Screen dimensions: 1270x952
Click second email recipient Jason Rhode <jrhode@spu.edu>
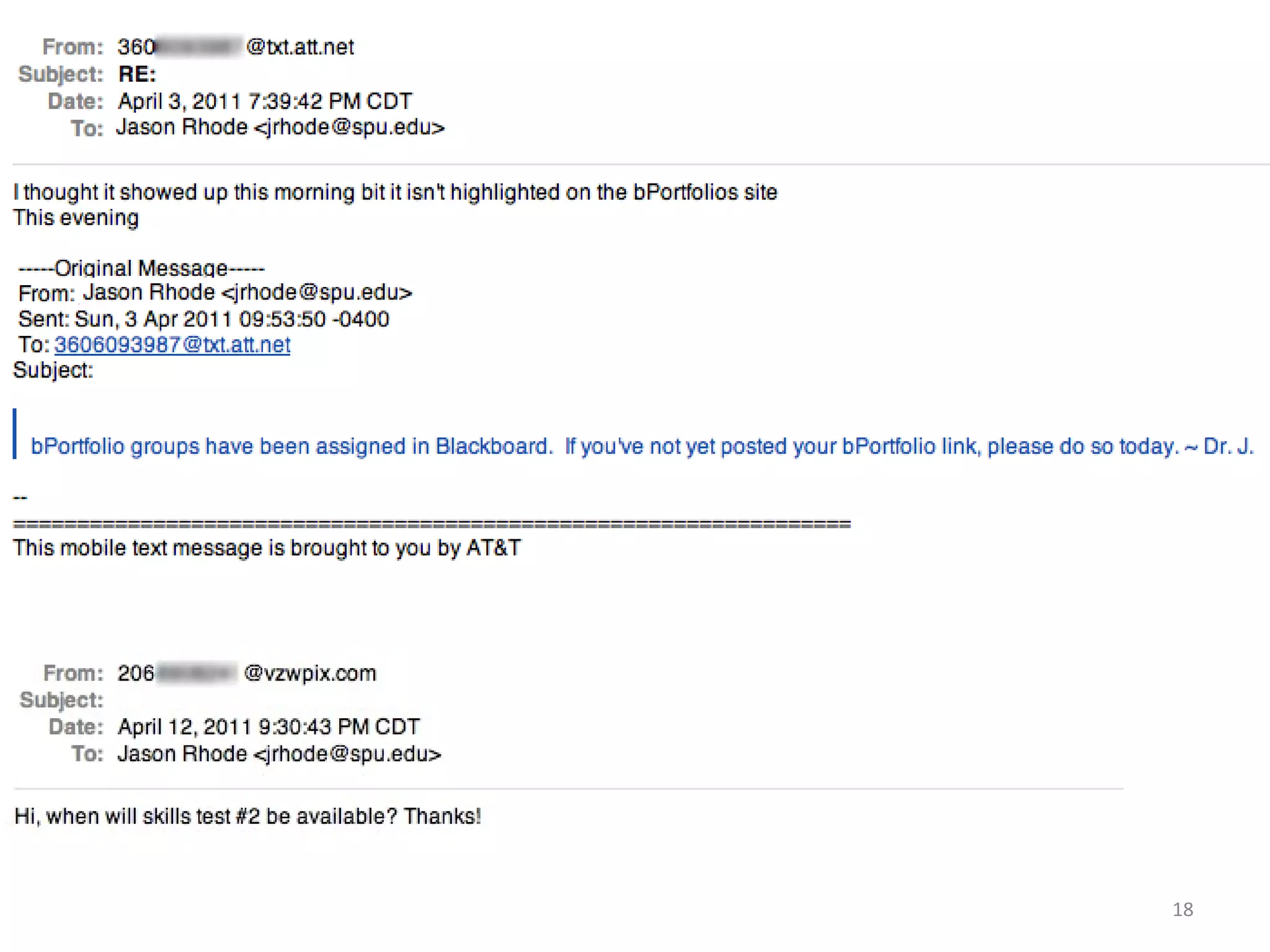(280, 754)
